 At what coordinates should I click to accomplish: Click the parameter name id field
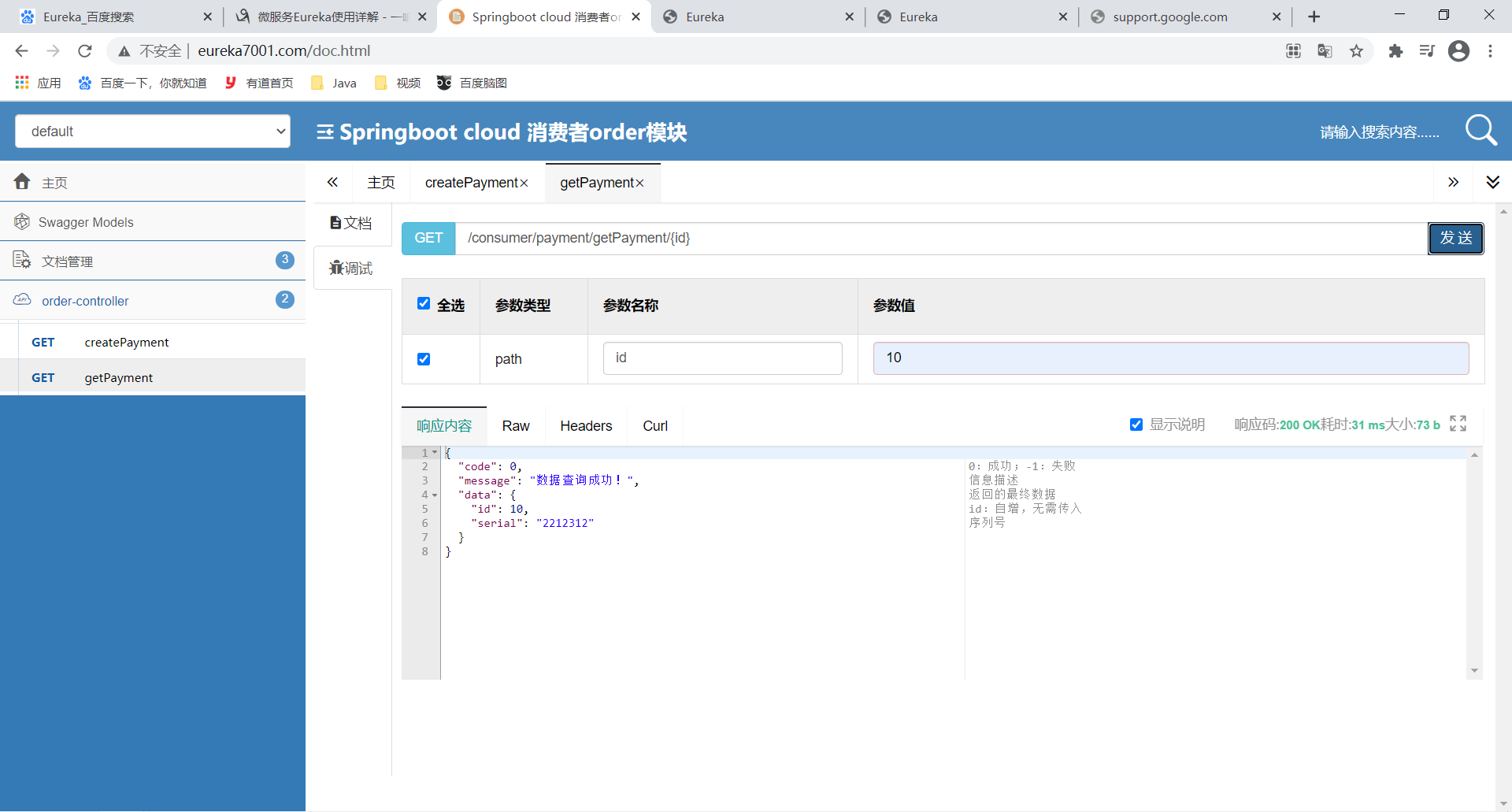(723, 358)
